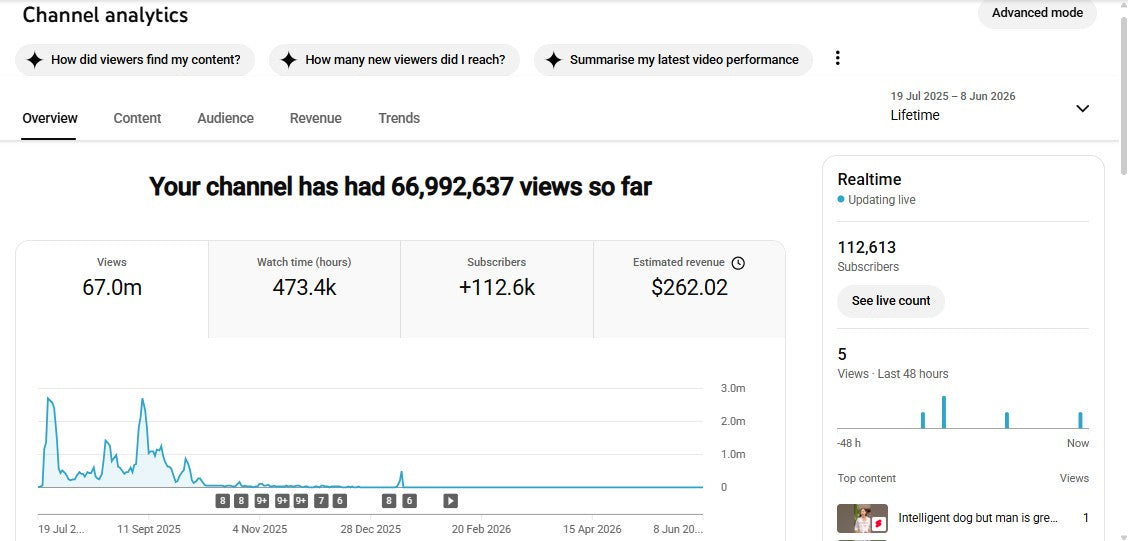Click the clock icon beside Estimated revenue

[x=737, y=263]
